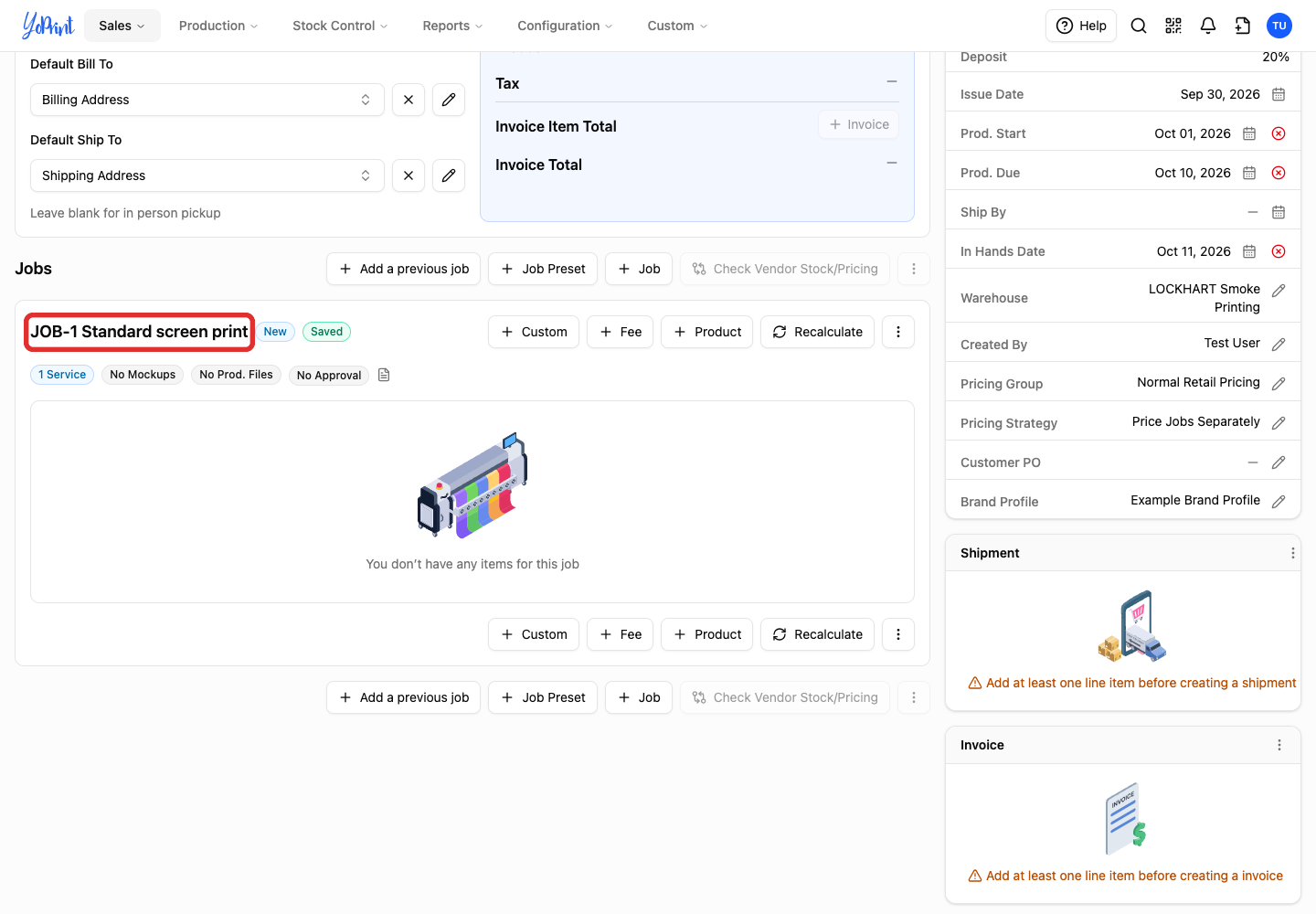Edit the Pricing Group value

pyautogui.click(x=1279, y=384)
